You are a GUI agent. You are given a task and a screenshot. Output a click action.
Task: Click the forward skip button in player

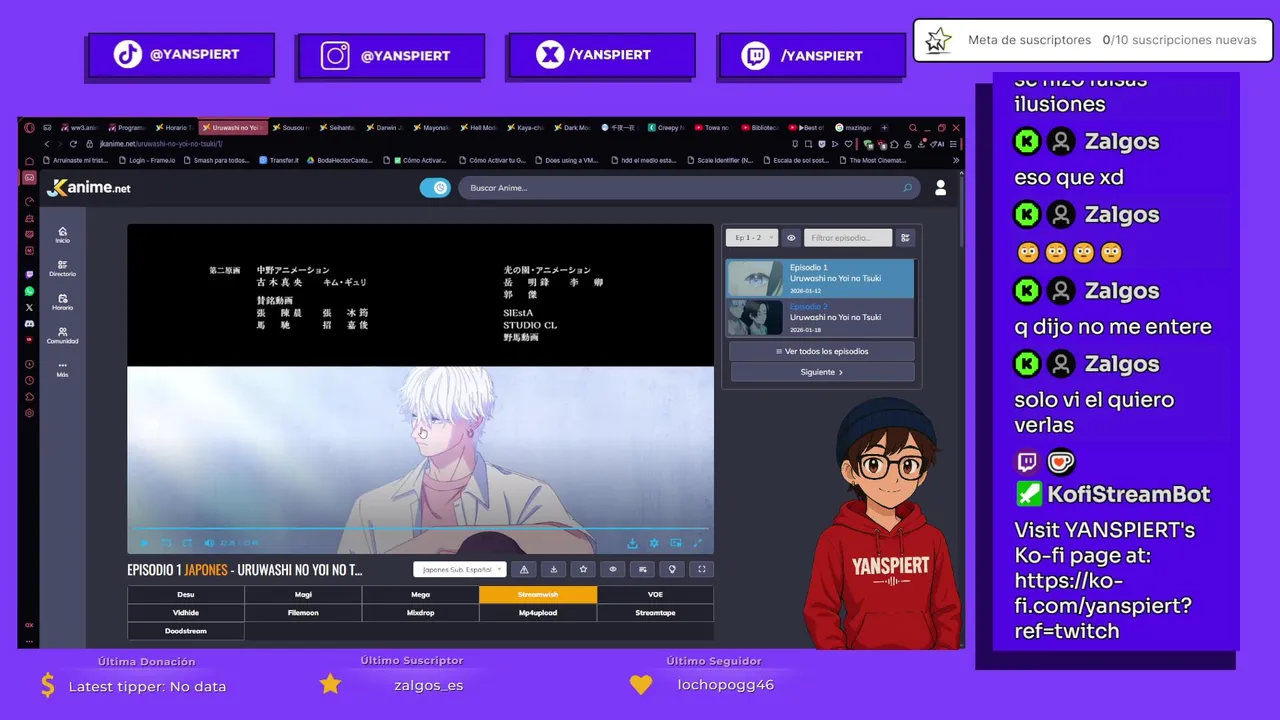tap(187, 543)
